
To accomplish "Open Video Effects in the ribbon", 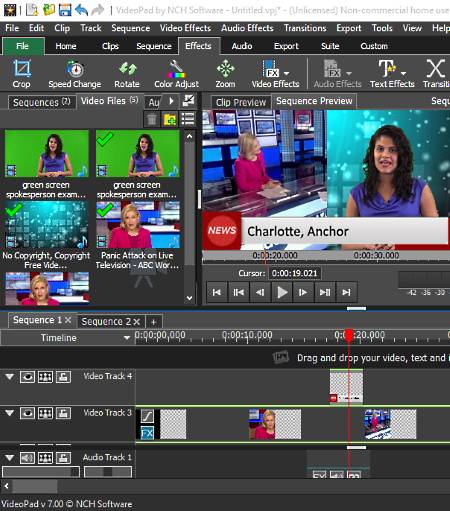I will click(x=275, y=73).
